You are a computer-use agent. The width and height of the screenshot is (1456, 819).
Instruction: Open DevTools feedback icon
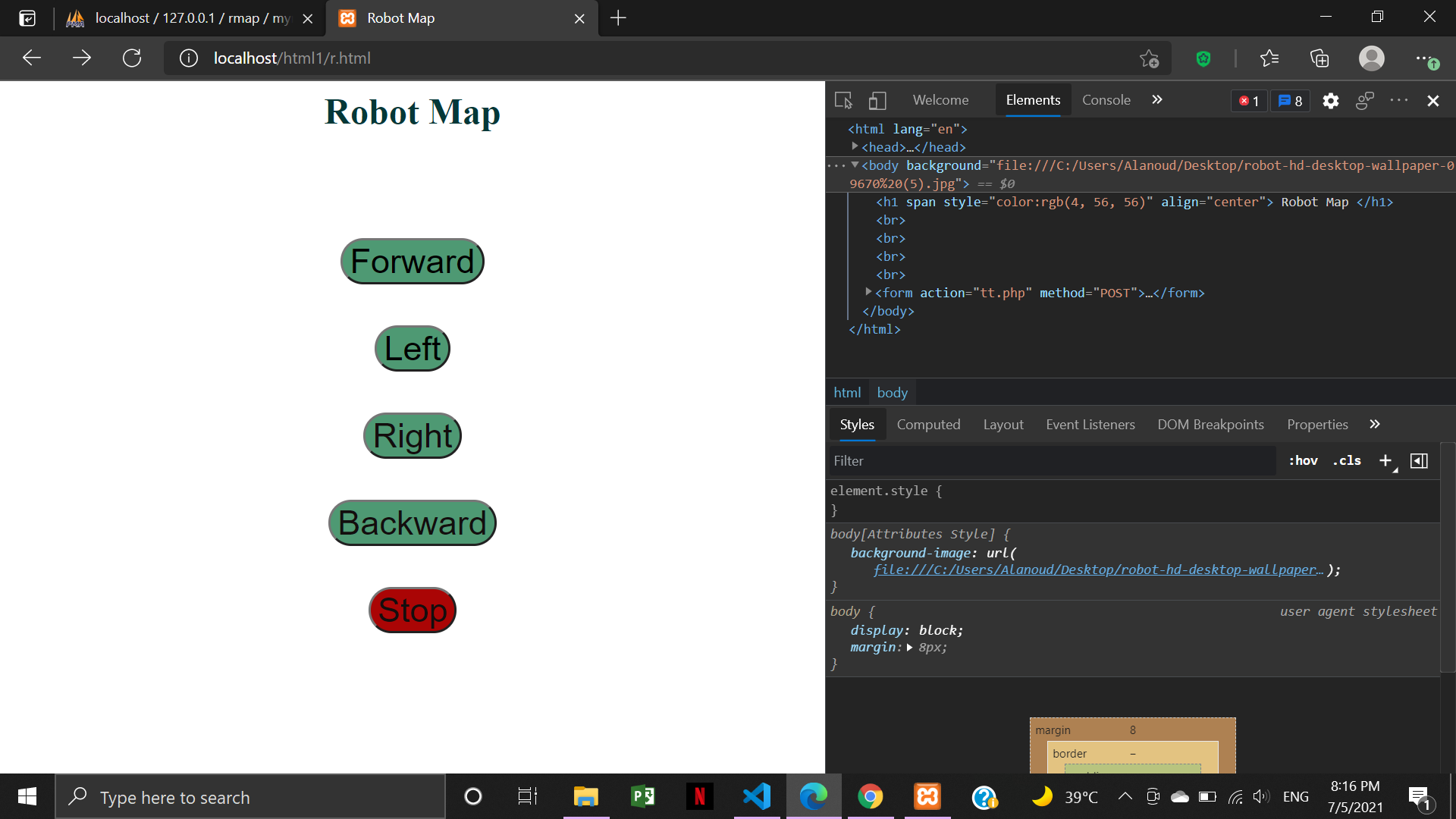[x=1365, y=101]
